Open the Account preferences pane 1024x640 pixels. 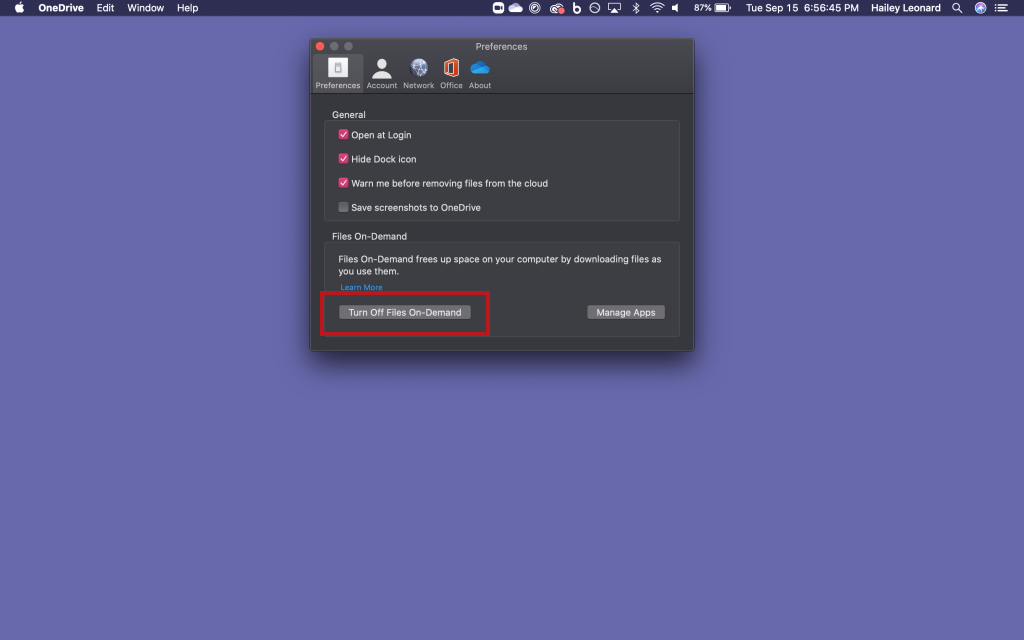[381, 72]
